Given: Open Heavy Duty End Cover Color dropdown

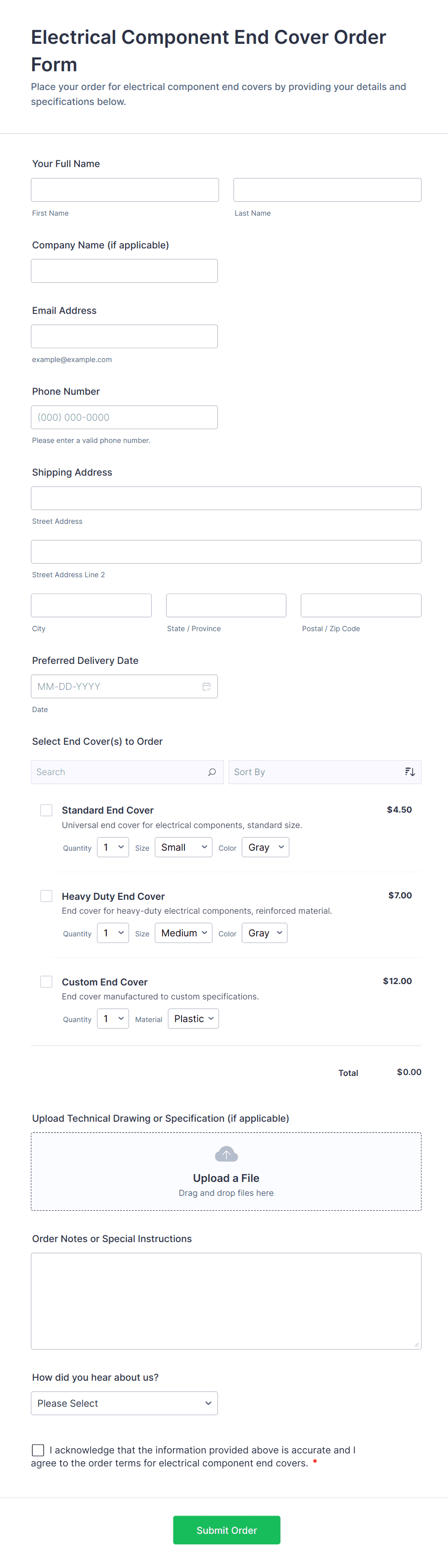Looking at the screenshot, I should coord(265,933).
